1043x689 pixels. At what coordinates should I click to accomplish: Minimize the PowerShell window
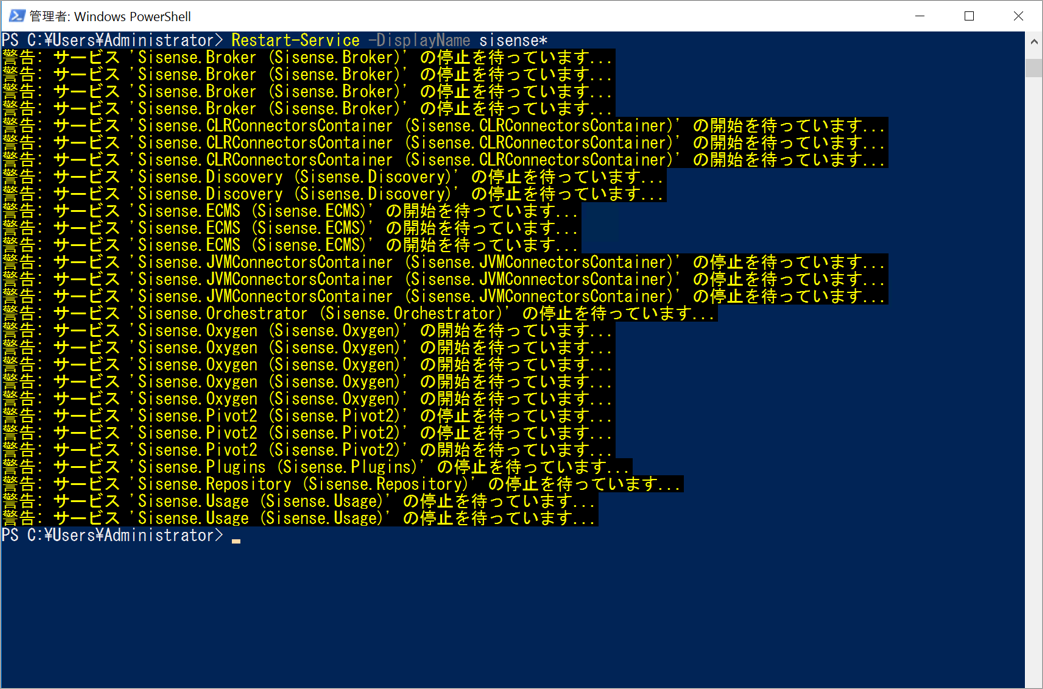click(x=920, y=16)
